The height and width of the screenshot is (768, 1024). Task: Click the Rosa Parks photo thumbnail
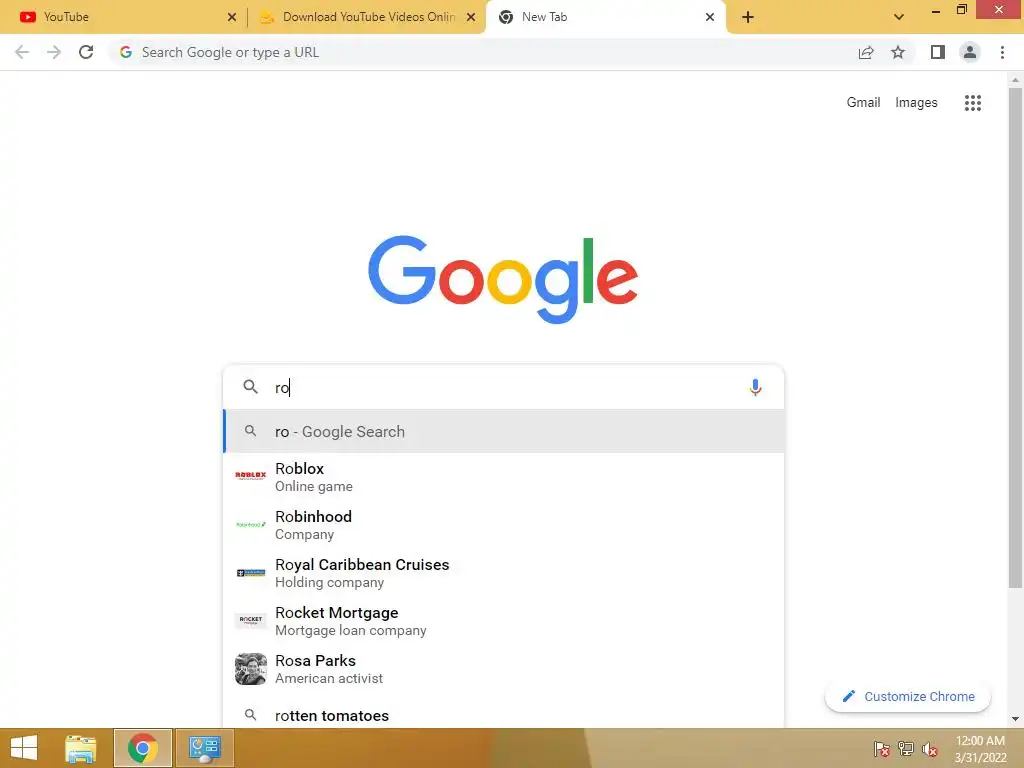pyautogui.click(x=251, y=669)
